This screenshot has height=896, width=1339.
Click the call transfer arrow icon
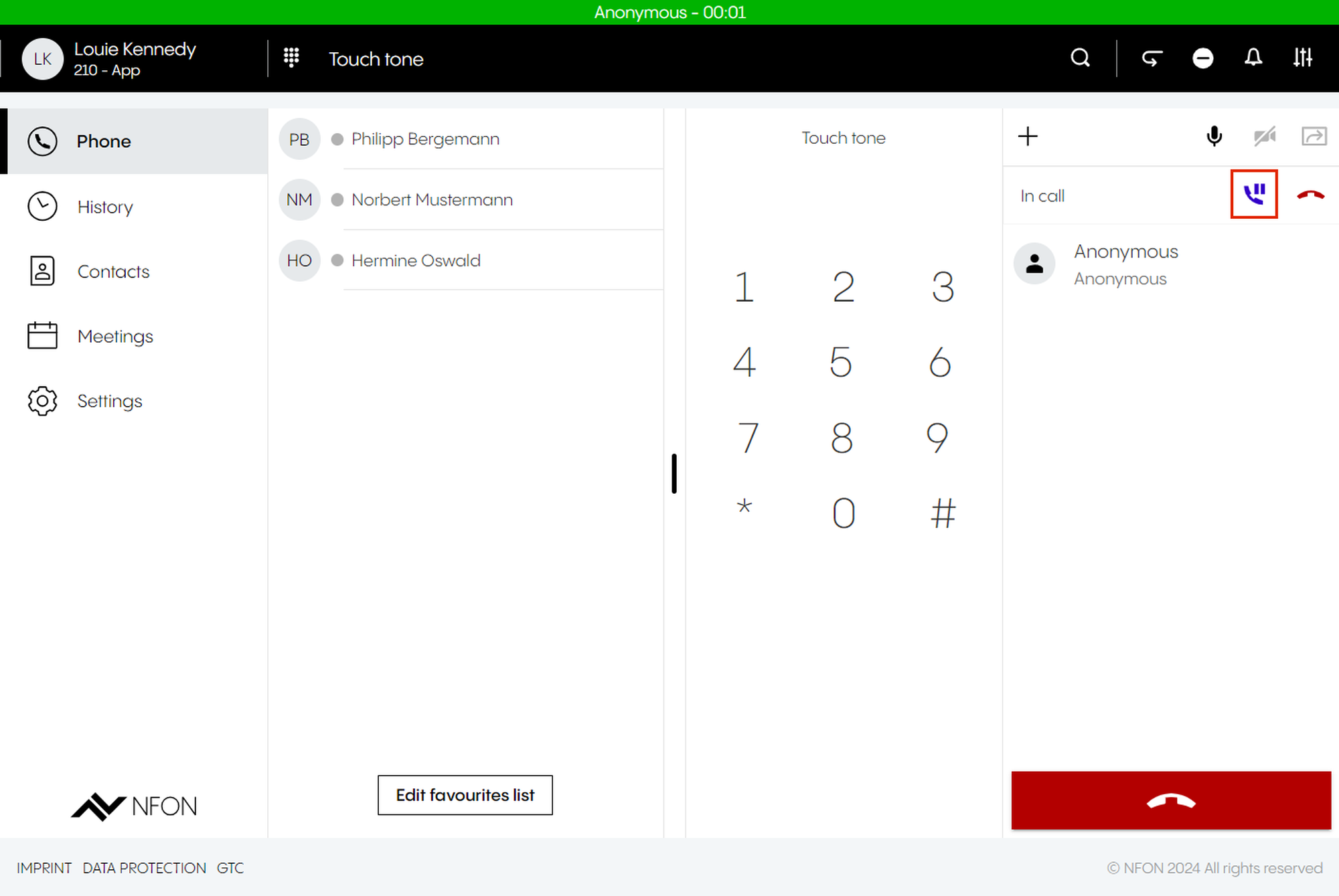1314,137
